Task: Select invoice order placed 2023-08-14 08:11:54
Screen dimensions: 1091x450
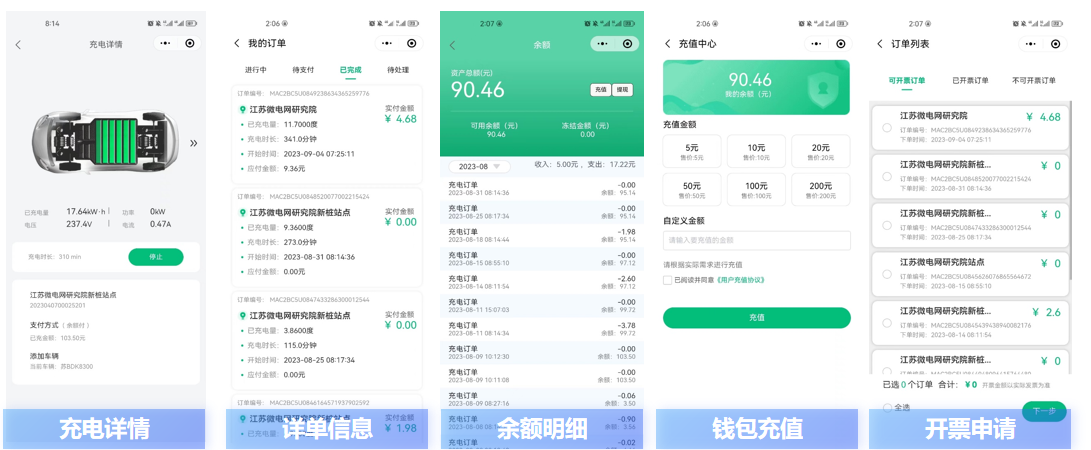Action: [886, 322]
